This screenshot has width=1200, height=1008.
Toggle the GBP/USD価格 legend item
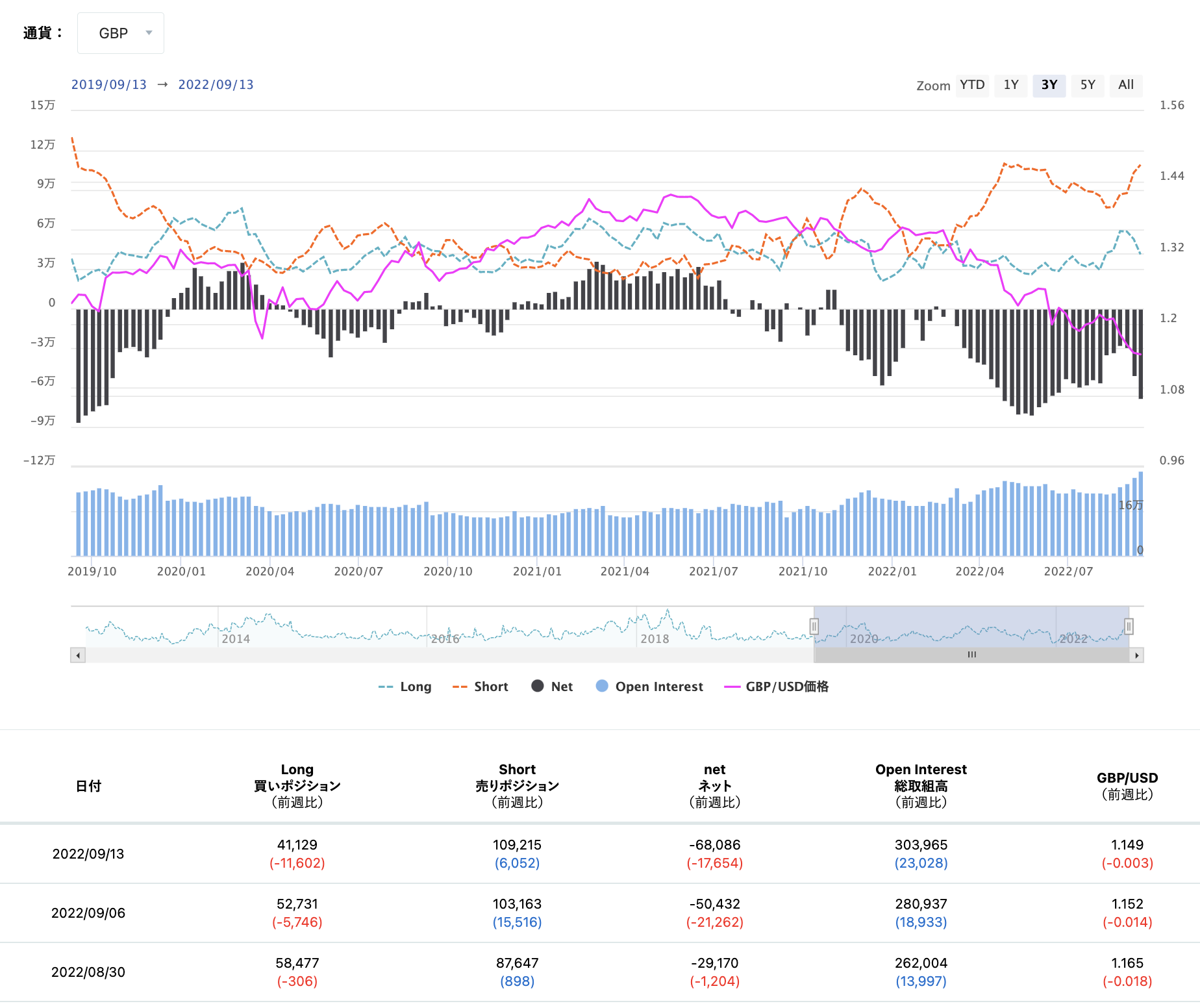click(x=777, y=687)
